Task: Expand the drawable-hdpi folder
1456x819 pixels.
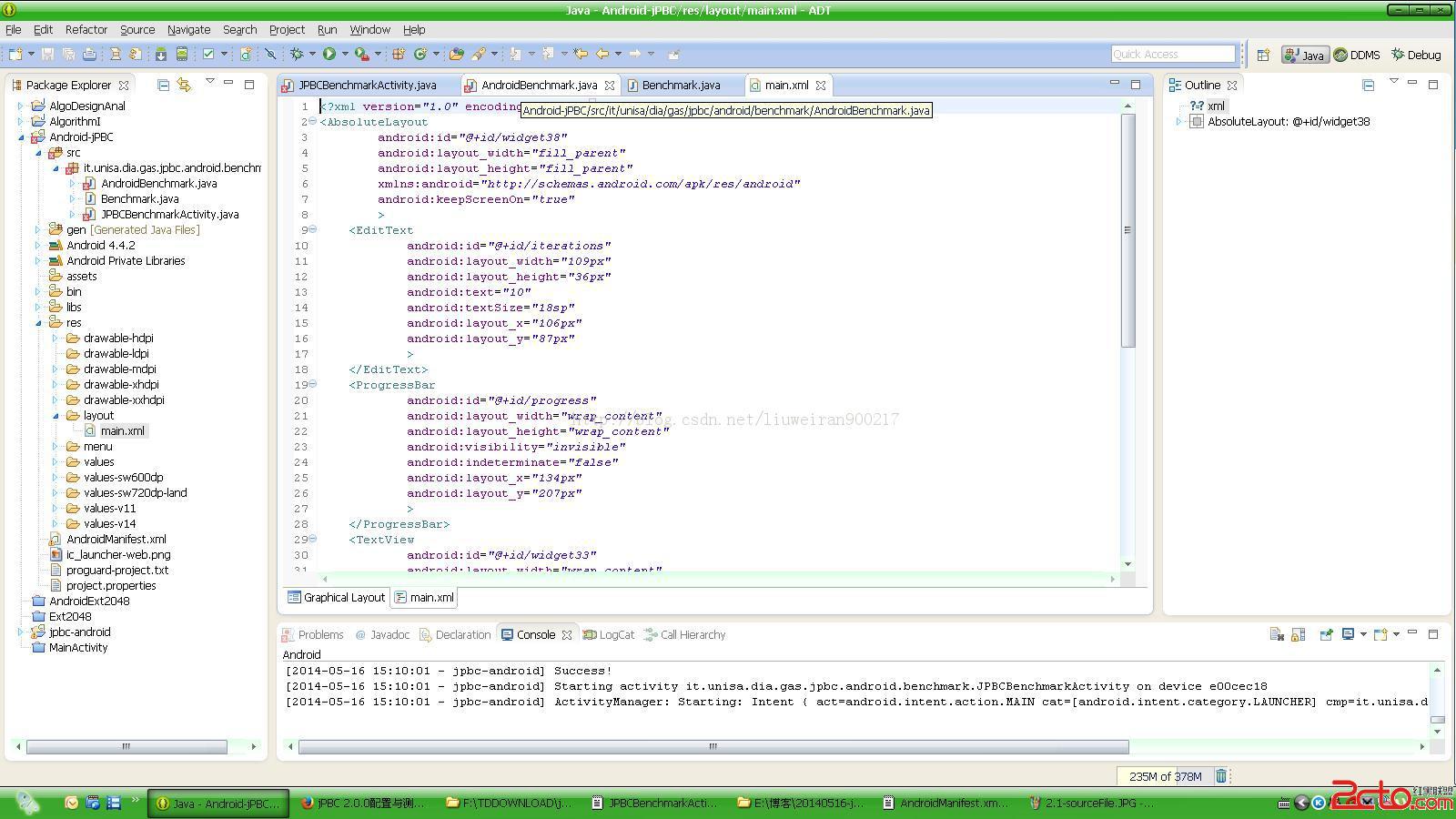Action: (55, 338)
